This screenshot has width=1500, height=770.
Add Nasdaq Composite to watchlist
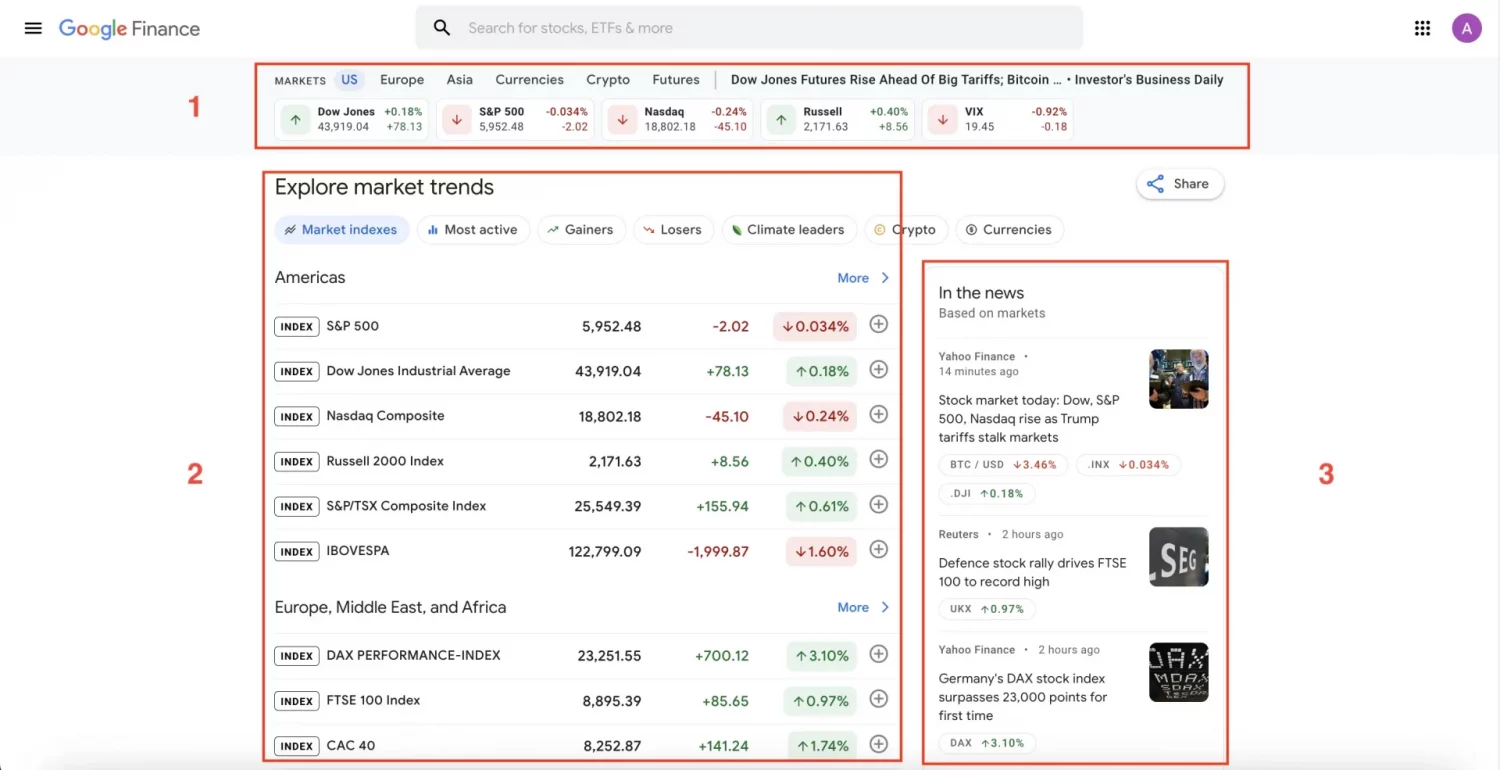pyautogui.click(x=878, y=414)
